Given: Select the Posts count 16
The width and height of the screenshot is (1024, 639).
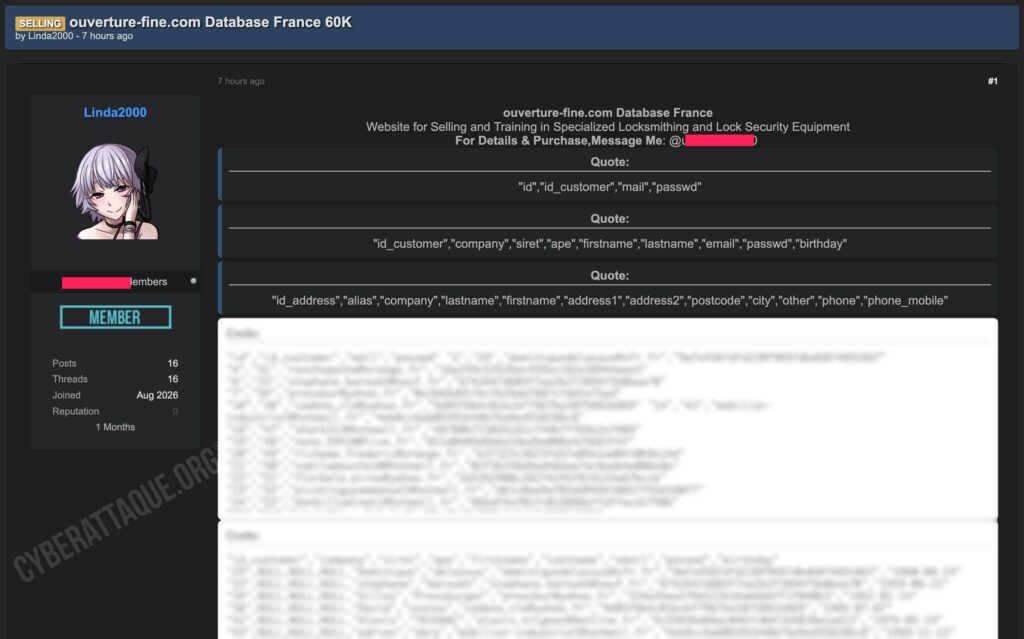Looking at the screenshot, I should point(172,363).
